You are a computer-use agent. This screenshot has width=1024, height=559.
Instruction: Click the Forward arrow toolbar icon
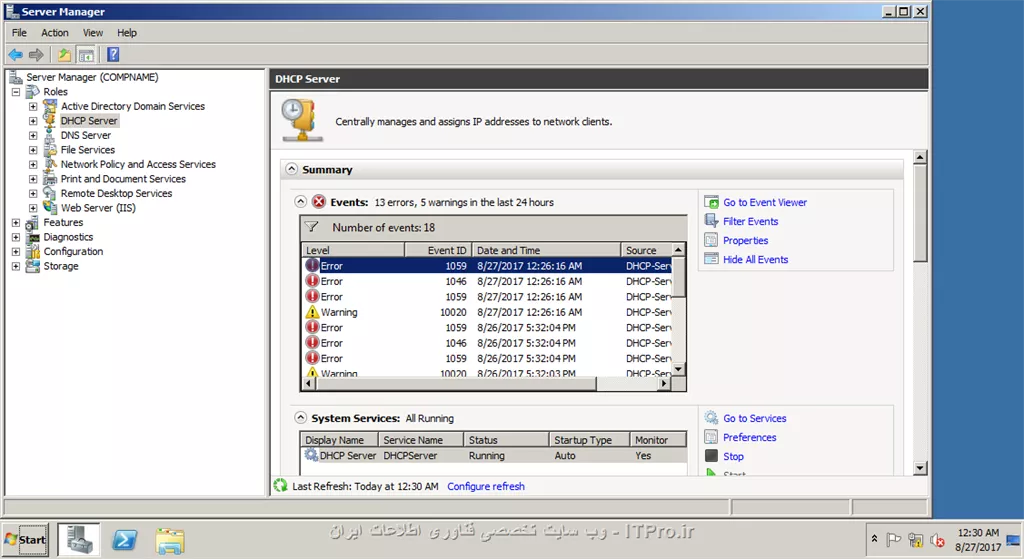tap(37, 55)
